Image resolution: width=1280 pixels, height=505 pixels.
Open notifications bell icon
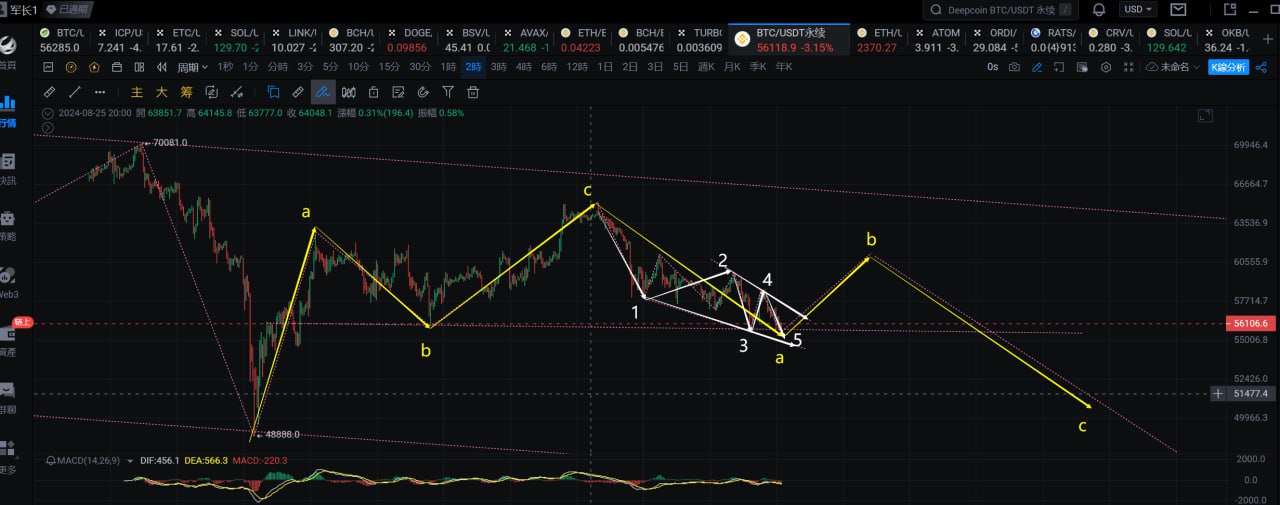coord(1099,9)
